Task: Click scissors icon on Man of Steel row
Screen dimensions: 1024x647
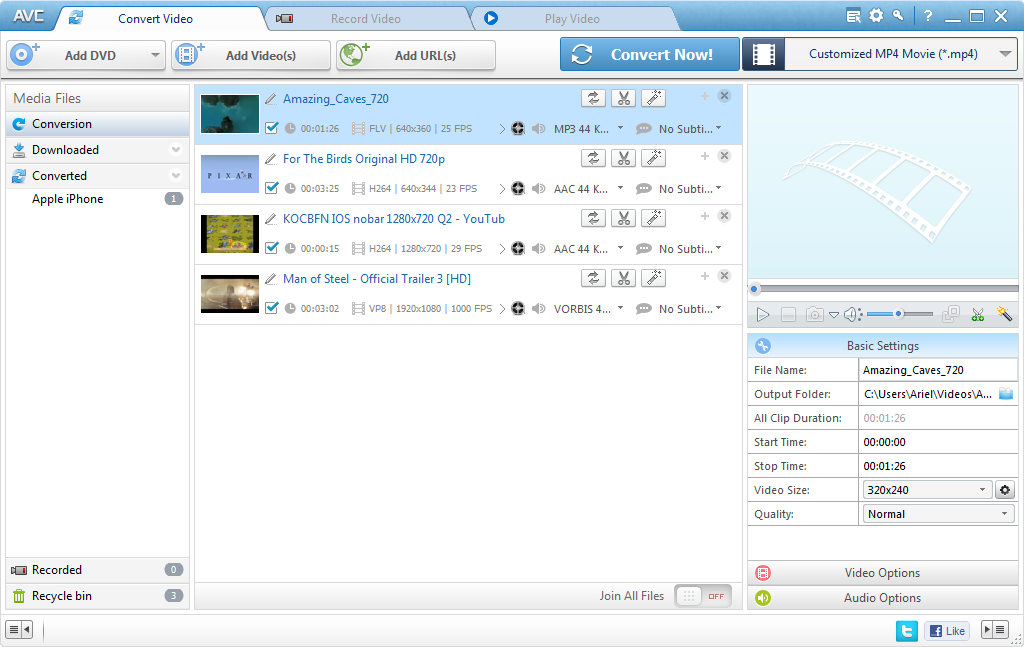Action: 623,279
